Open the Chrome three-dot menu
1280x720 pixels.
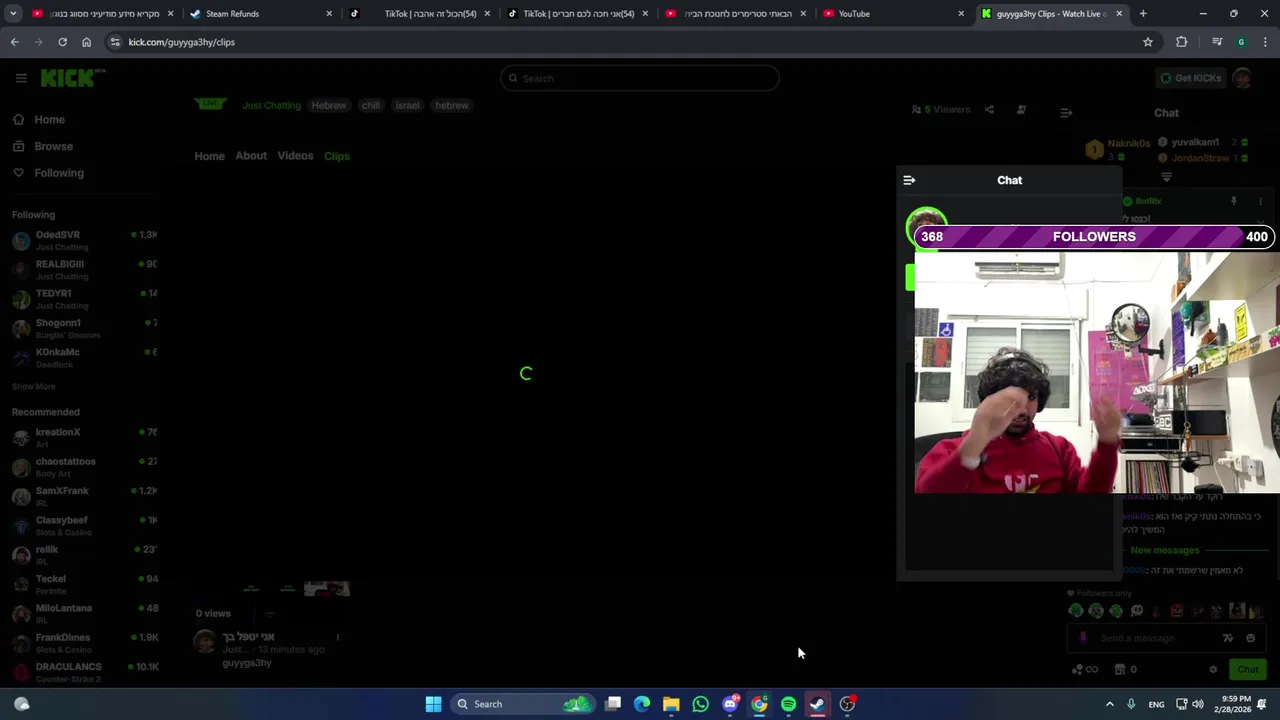[x=1266, y=42]
